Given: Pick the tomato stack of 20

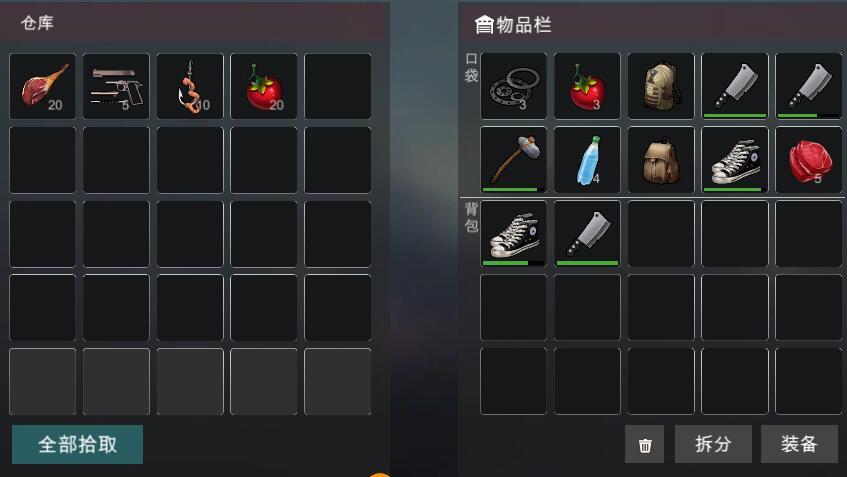Looking at the screenshot, I should [264, 86].
